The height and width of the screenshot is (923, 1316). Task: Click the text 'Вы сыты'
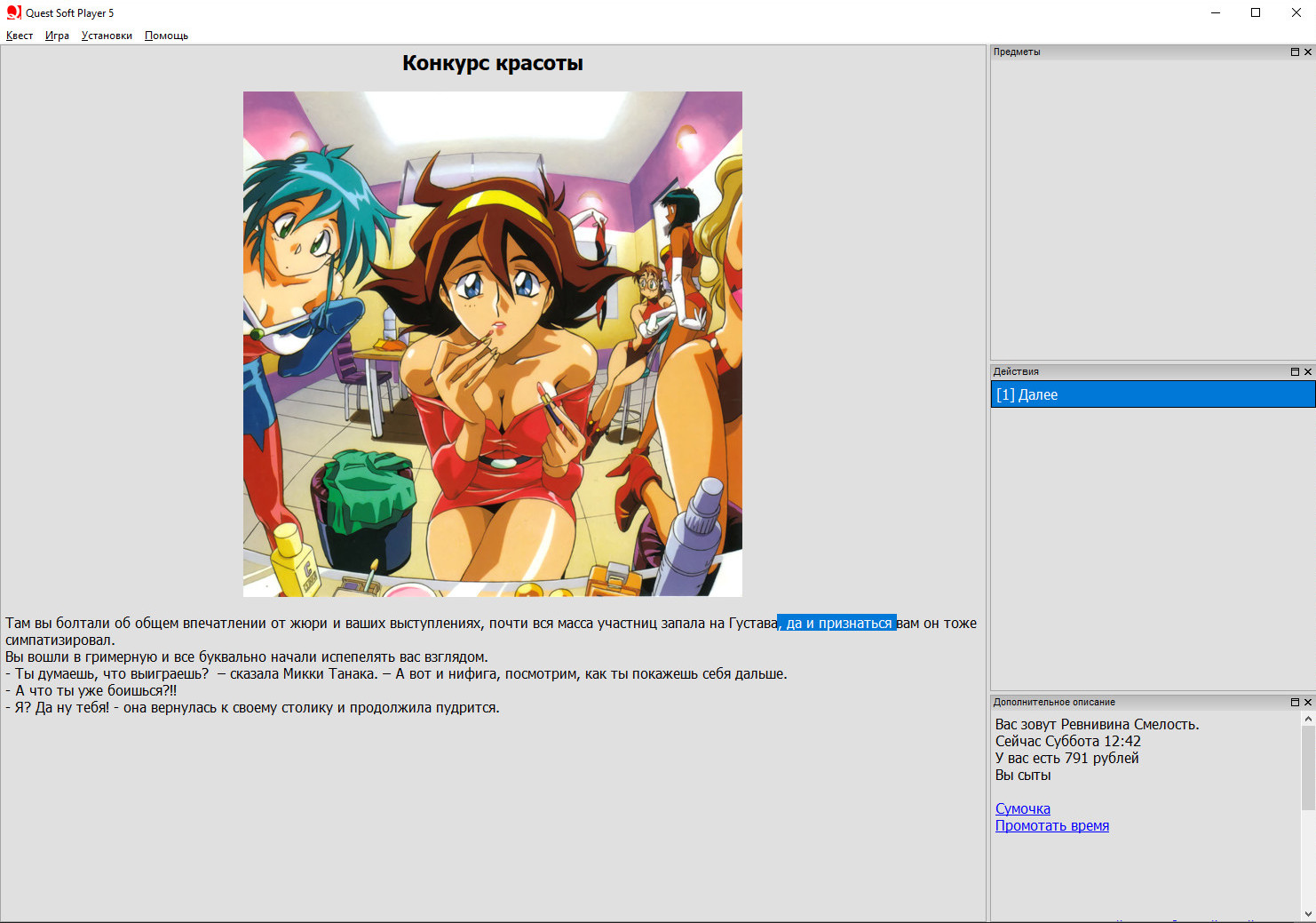(x=1023, y=775)
